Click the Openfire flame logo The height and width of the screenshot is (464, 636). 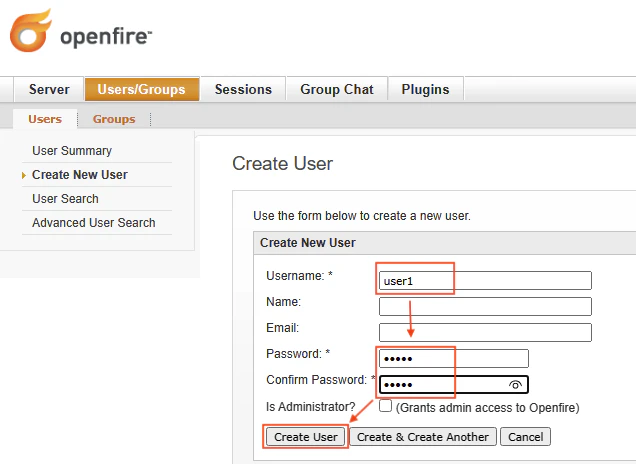(x=31, y=31)
